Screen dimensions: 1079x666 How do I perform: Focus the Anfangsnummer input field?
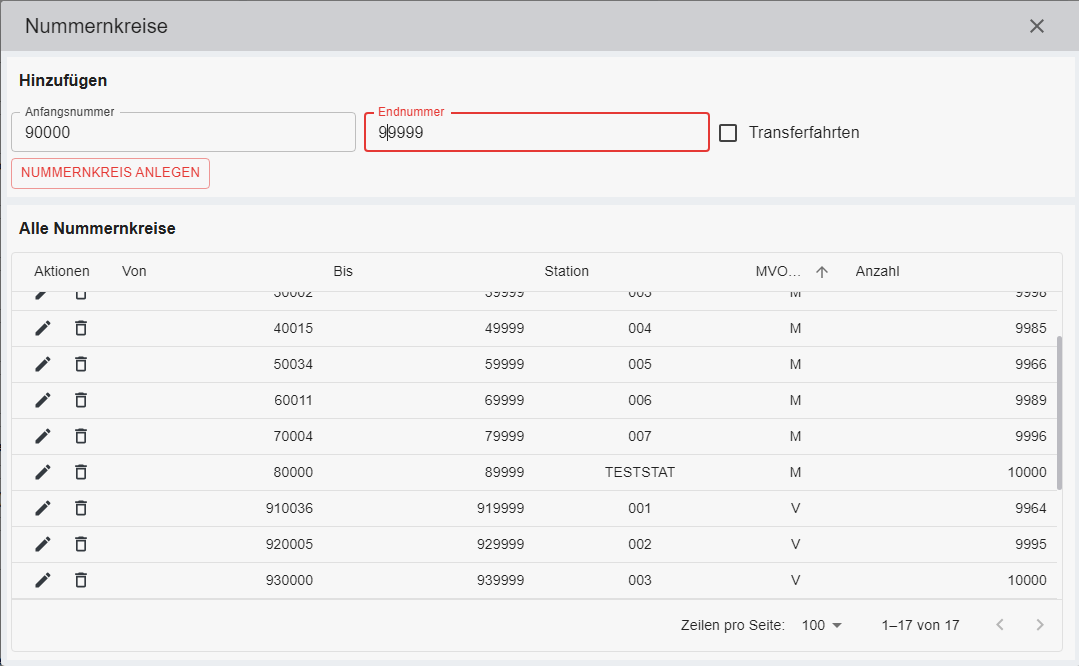click(183, 132)
